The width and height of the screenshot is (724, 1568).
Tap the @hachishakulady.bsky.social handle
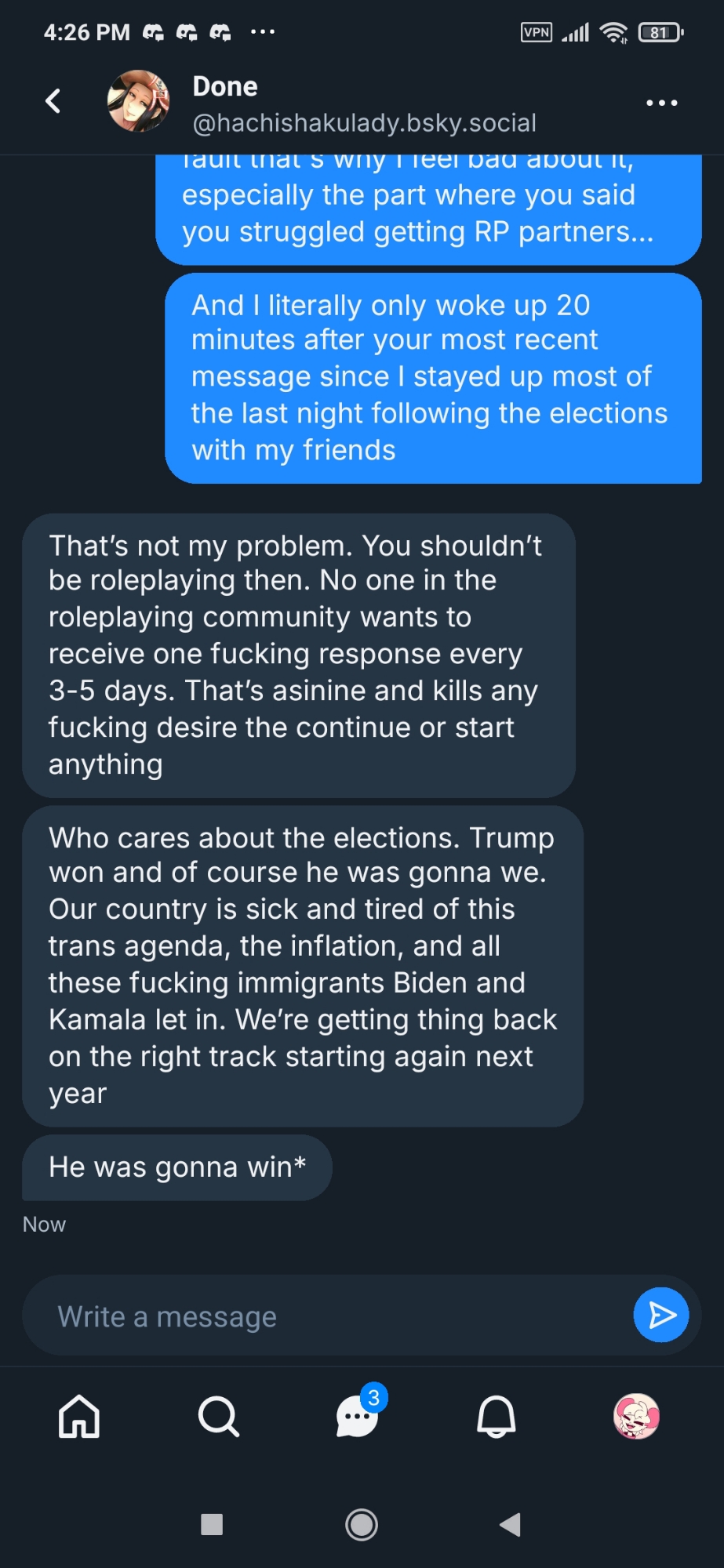point(364,123)
